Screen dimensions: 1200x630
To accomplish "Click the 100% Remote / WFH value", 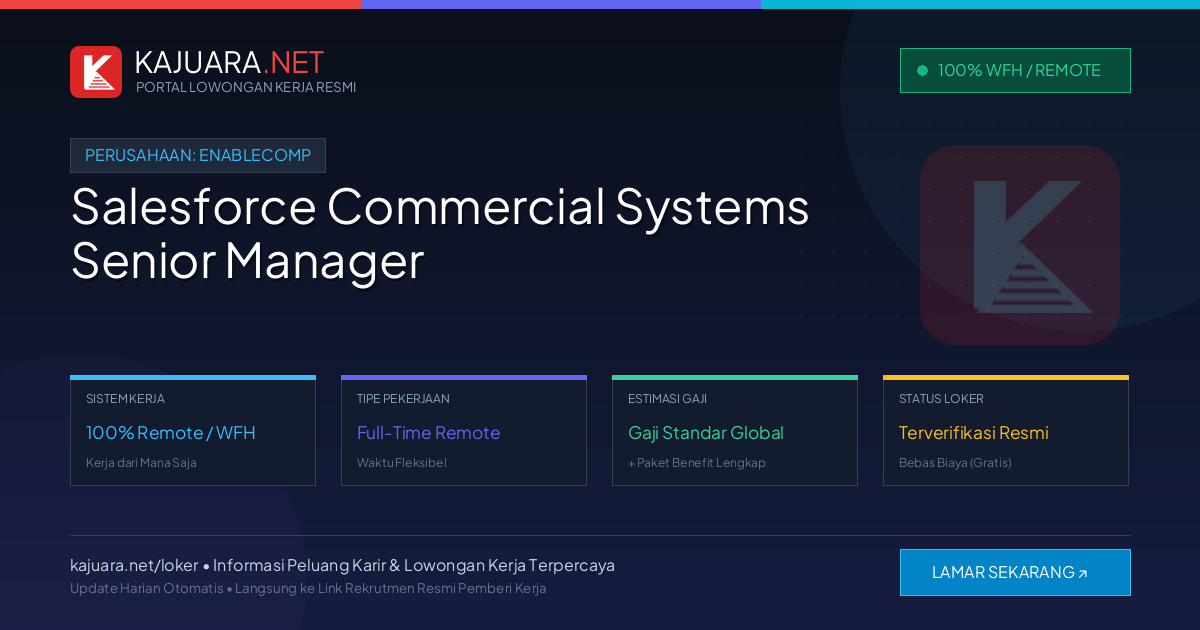I will click(171, 433).
